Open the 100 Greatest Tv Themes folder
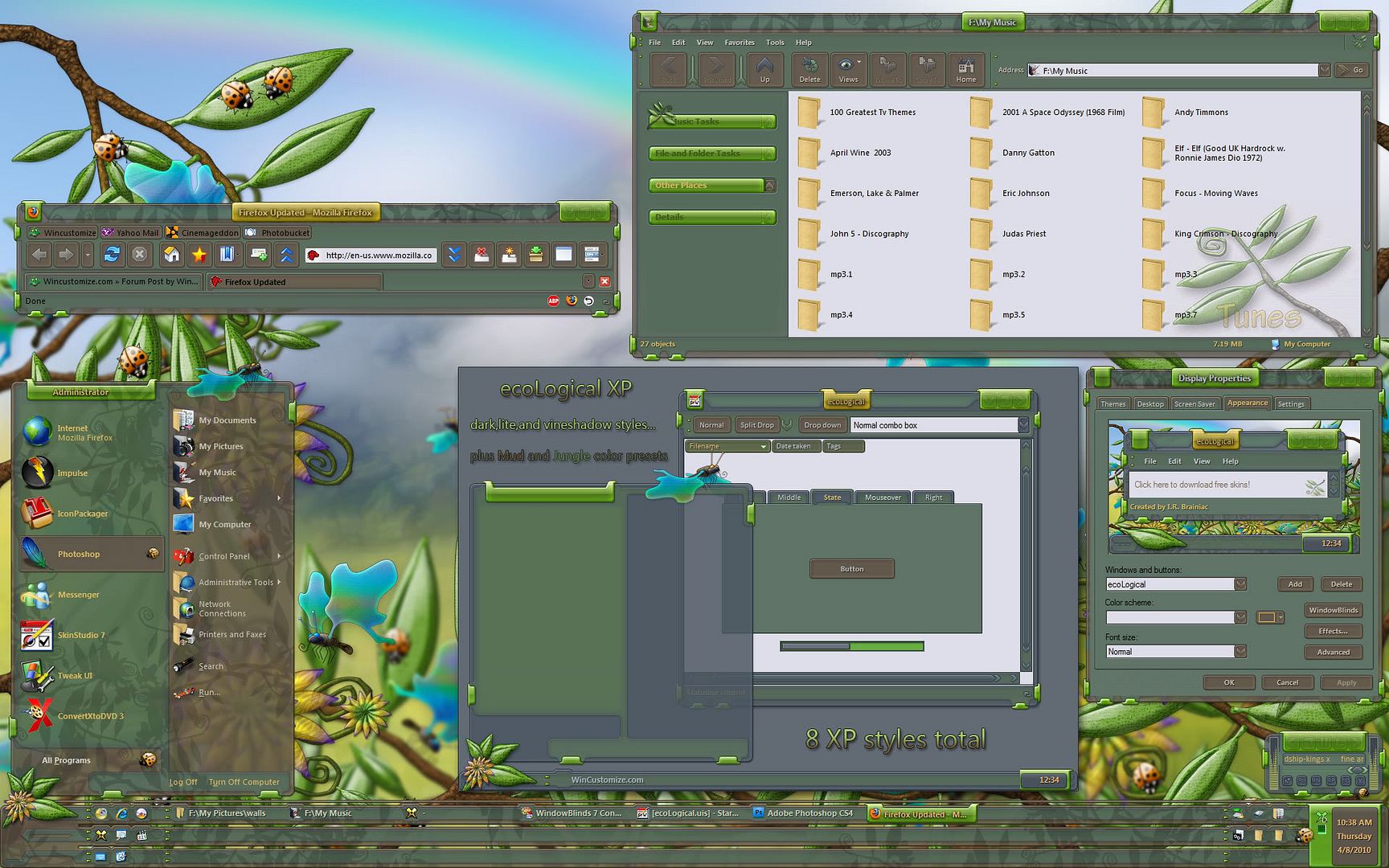 click(858, 113)
